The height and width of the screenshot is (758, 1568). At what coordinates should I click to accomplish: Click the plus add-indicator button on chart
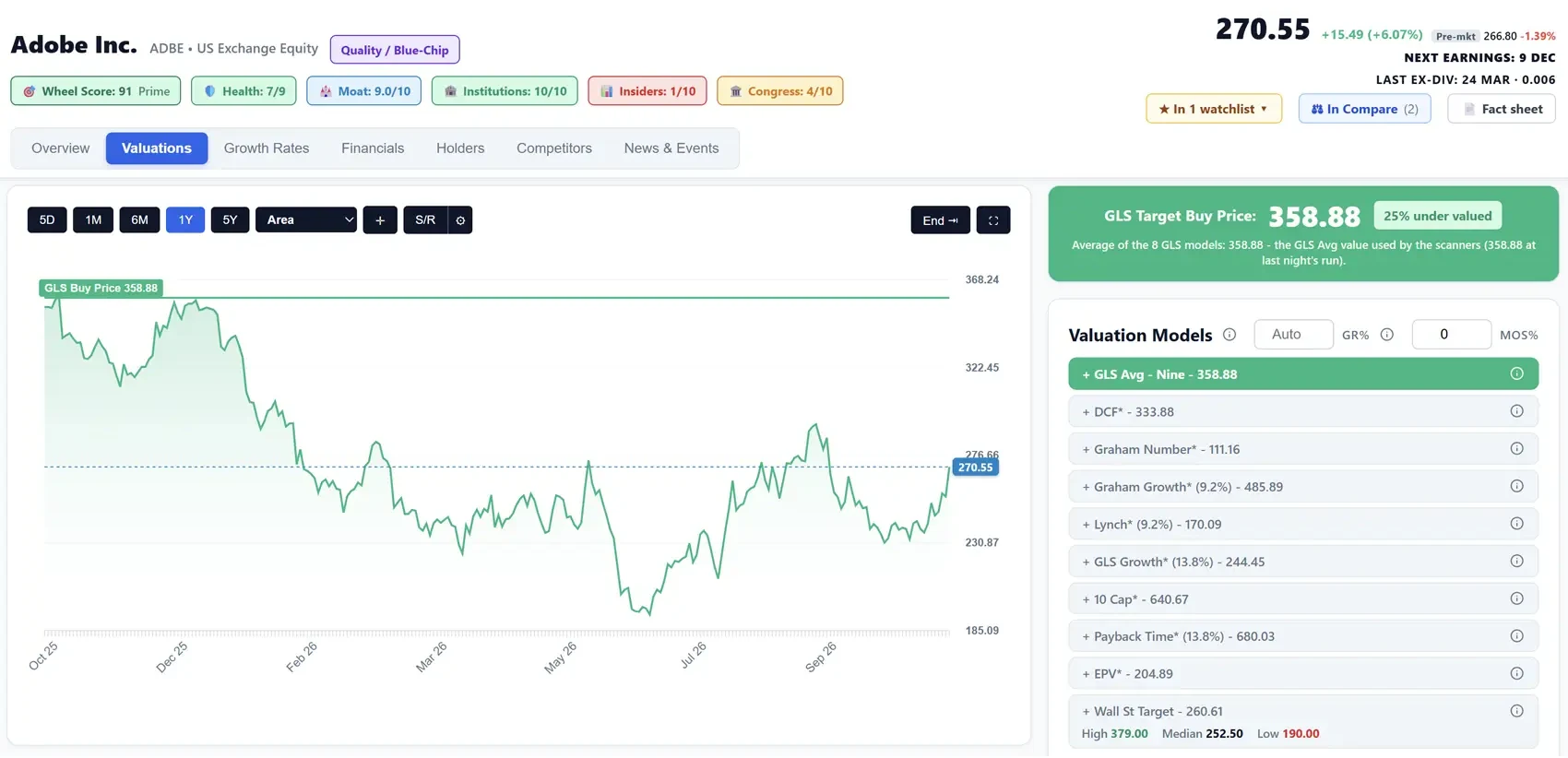[380, 220]
